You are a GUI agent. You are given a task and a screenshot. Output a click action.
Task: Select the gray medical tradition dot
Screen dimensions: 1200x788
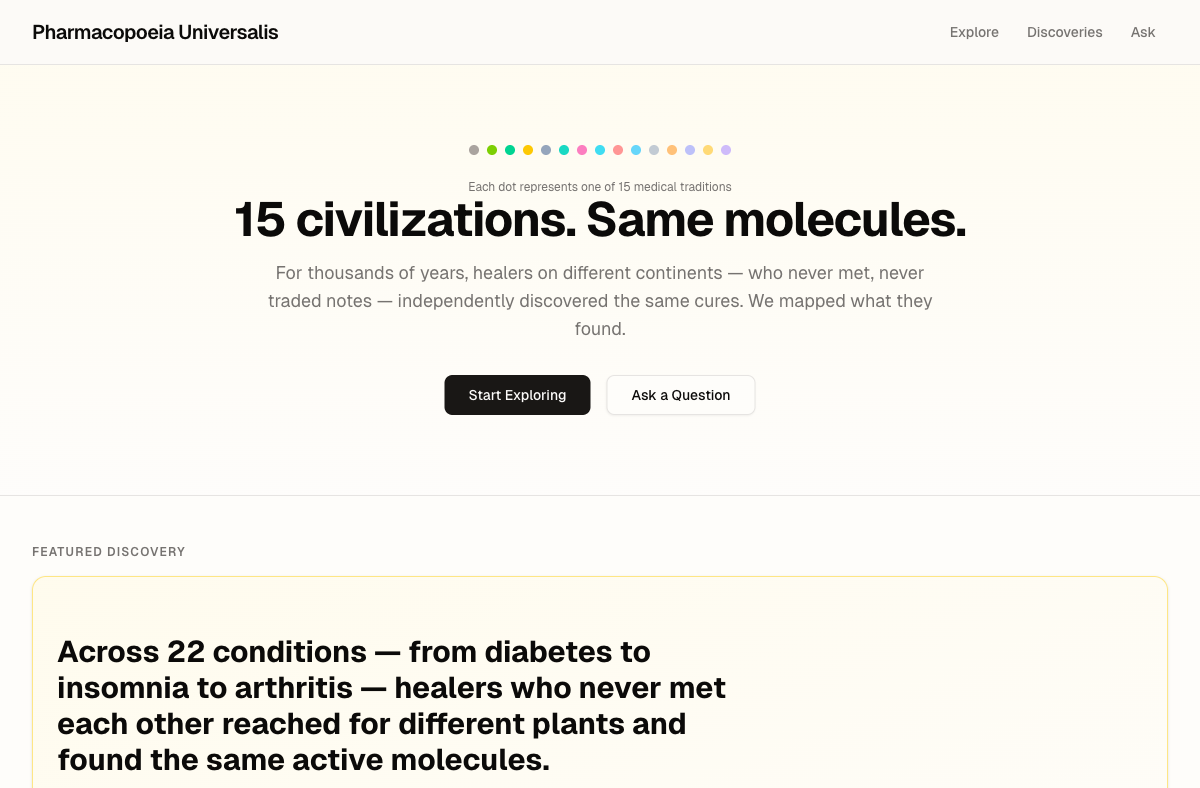473,150
